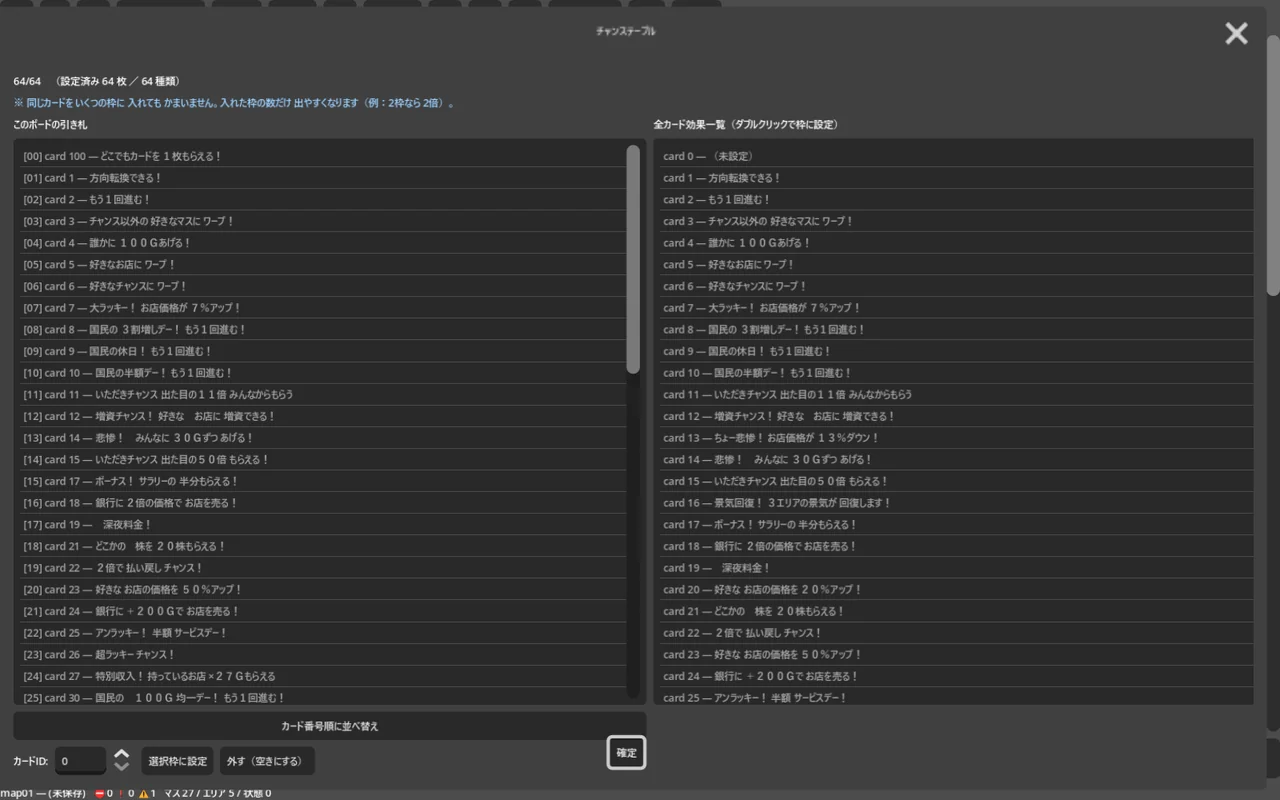Viewport: 1280px width, 800px height.
Task: Close the チャンステーブル dialog
Action: point(1236,33)
